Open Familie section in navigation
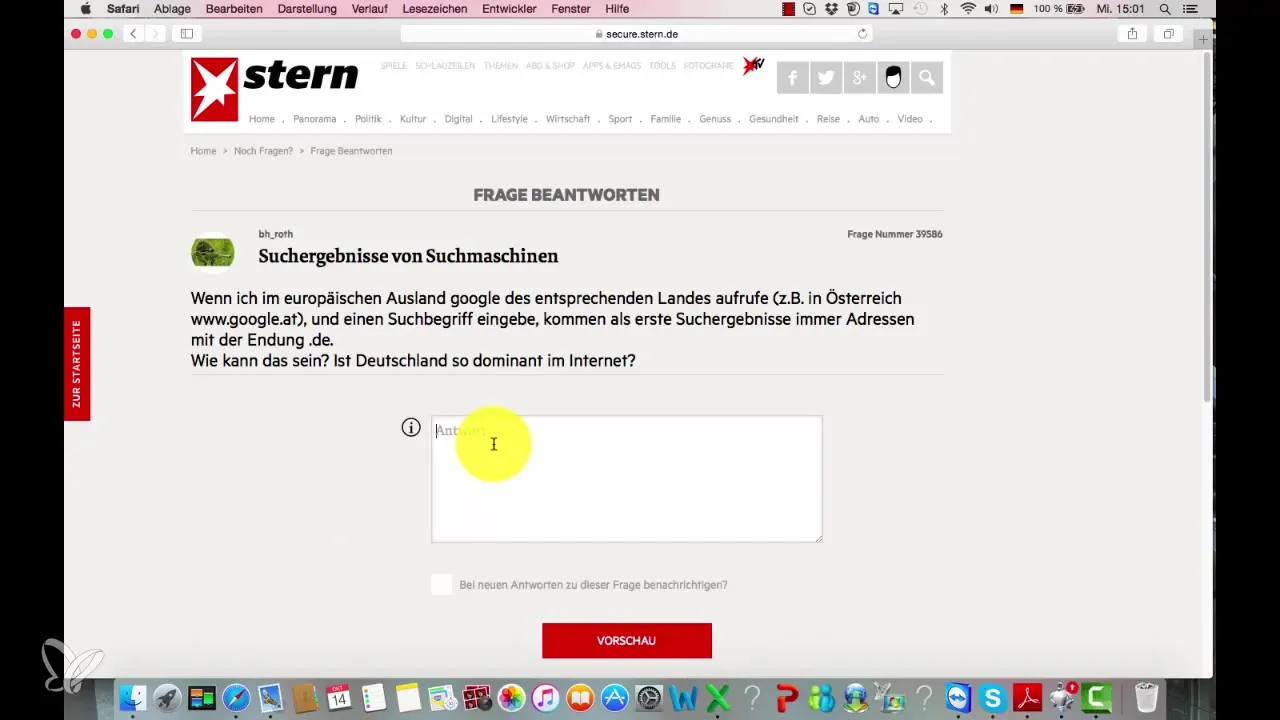The width and height of the screenshot is (1280, 720). 665,119
